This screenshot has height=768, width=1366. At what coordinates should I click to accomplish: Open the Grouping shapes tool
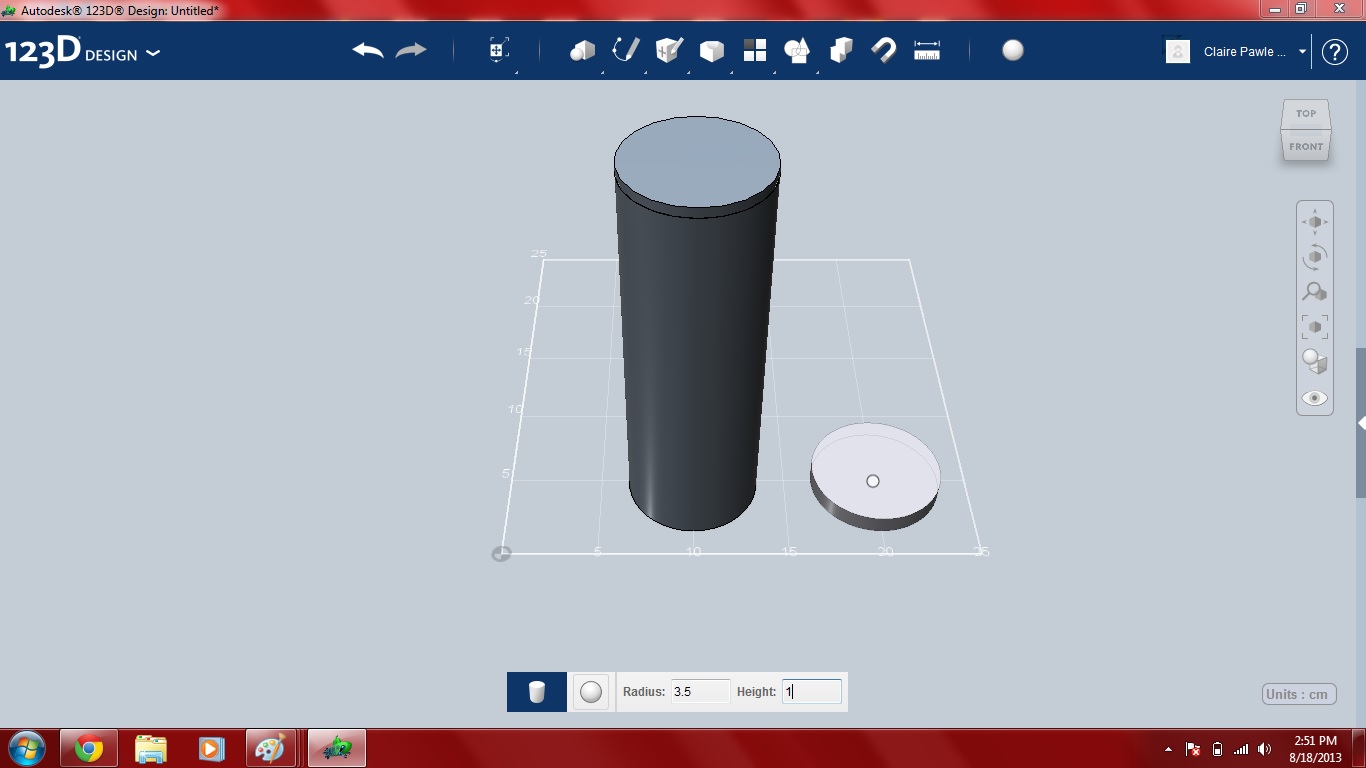(x=798, y=51)
